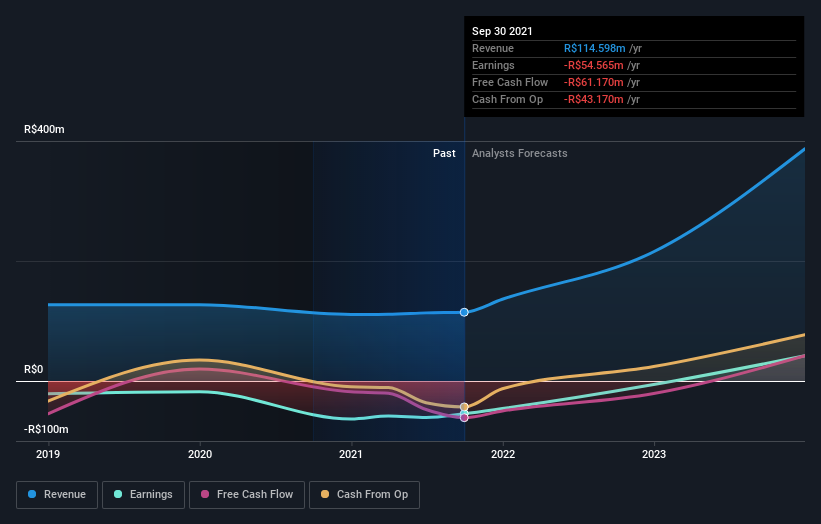Click the 2022 x-axis label
The width and height of the screenshot is (821, 524).
[x=503, y=454]
